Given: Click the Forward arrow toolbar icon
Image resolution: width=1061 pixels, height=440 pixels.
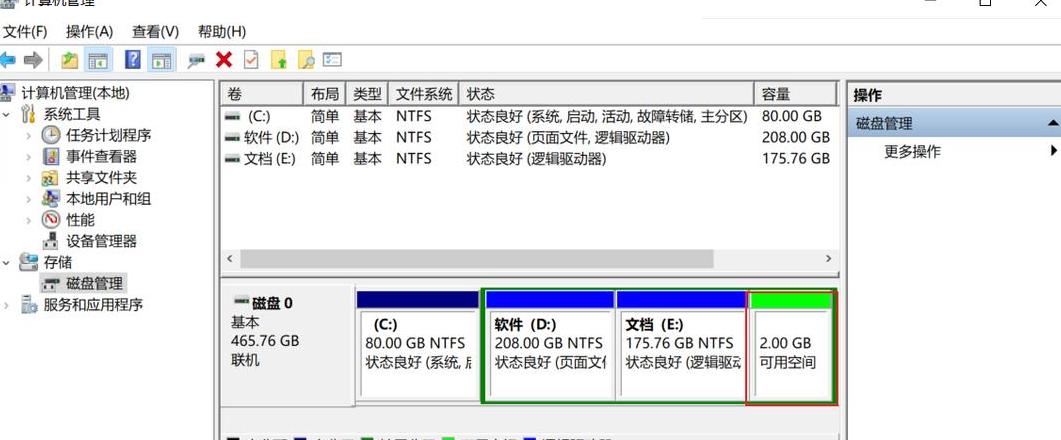Looking at the screenshot, I should click(33, 60).
